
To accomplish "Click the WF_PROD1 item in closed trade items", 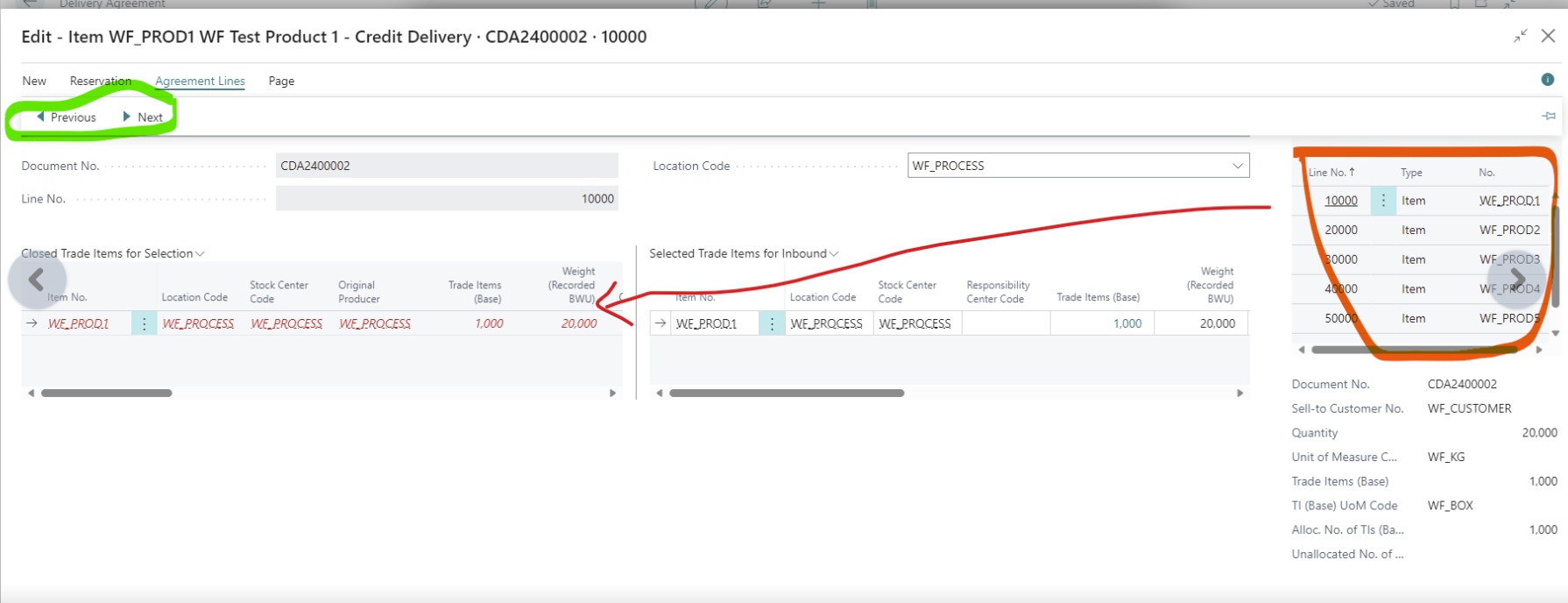I will click(79, 324).
